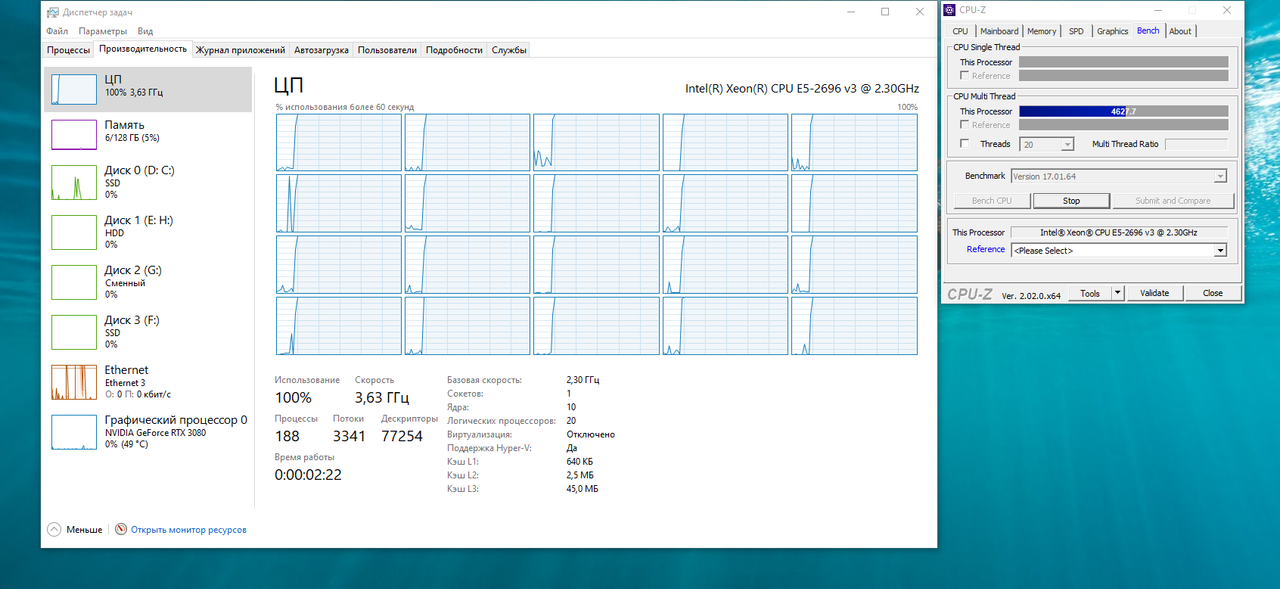Viewport: 1280px width, 589px height.
Task: Open the Файл menu
Action: point(57,32)
